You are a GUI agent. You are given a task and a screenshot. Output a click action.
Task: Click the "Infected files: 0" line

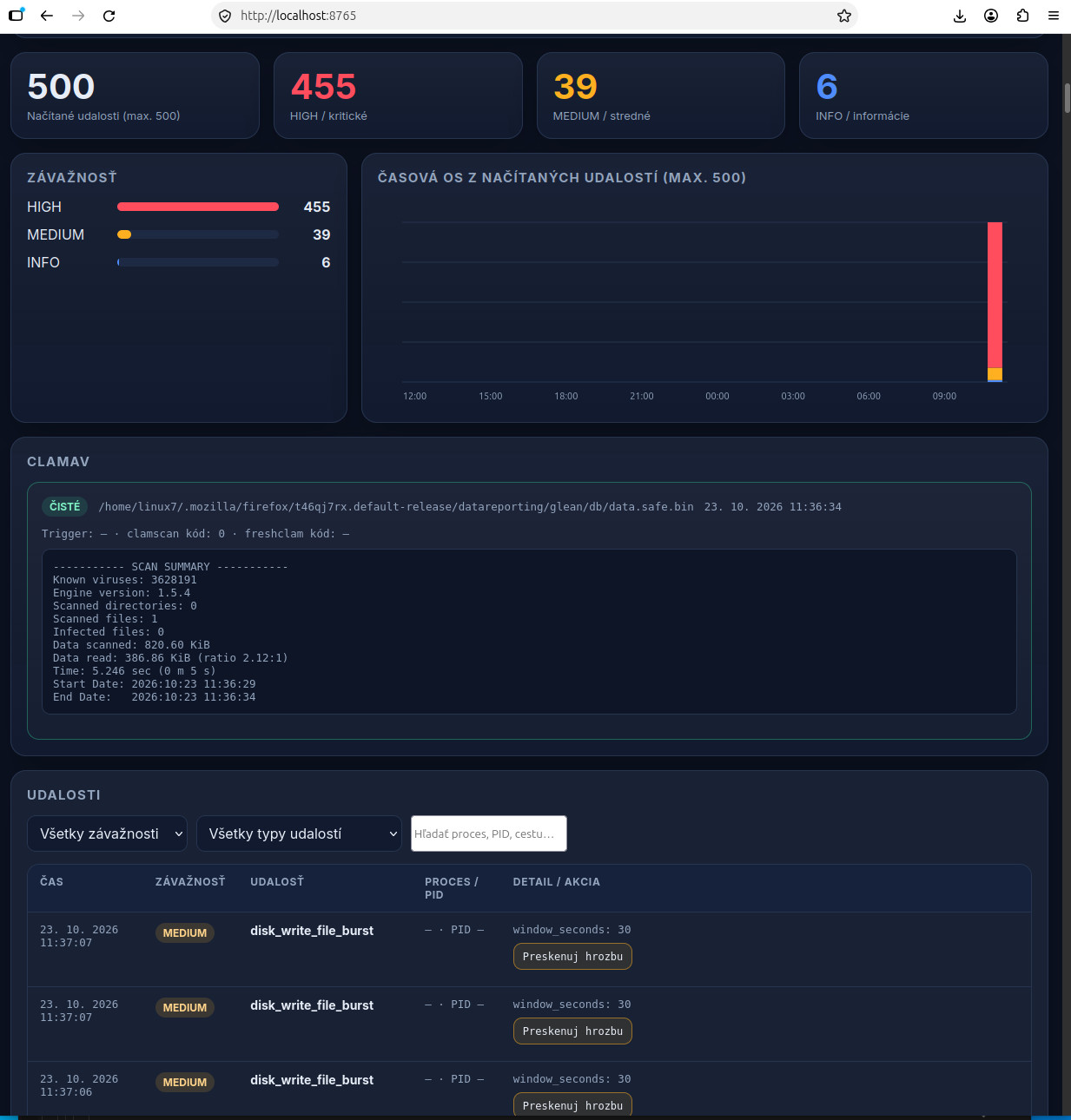coord(109,632)
